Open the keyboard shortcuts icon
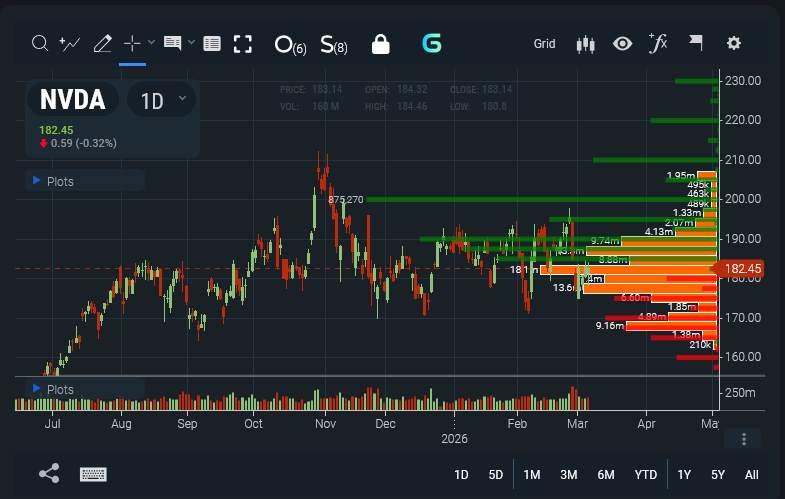 tap(93, 474)
